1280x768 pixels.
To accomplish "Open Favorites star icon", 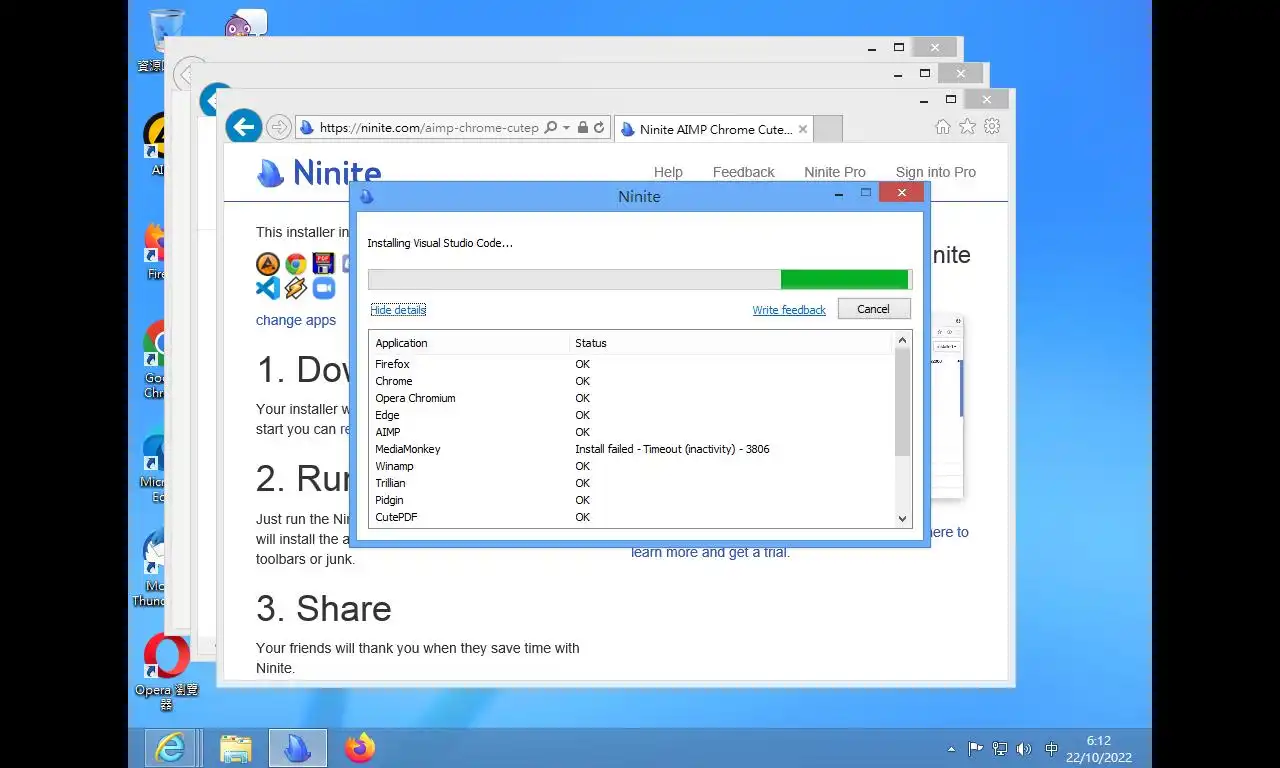I will tap(967, 127).
